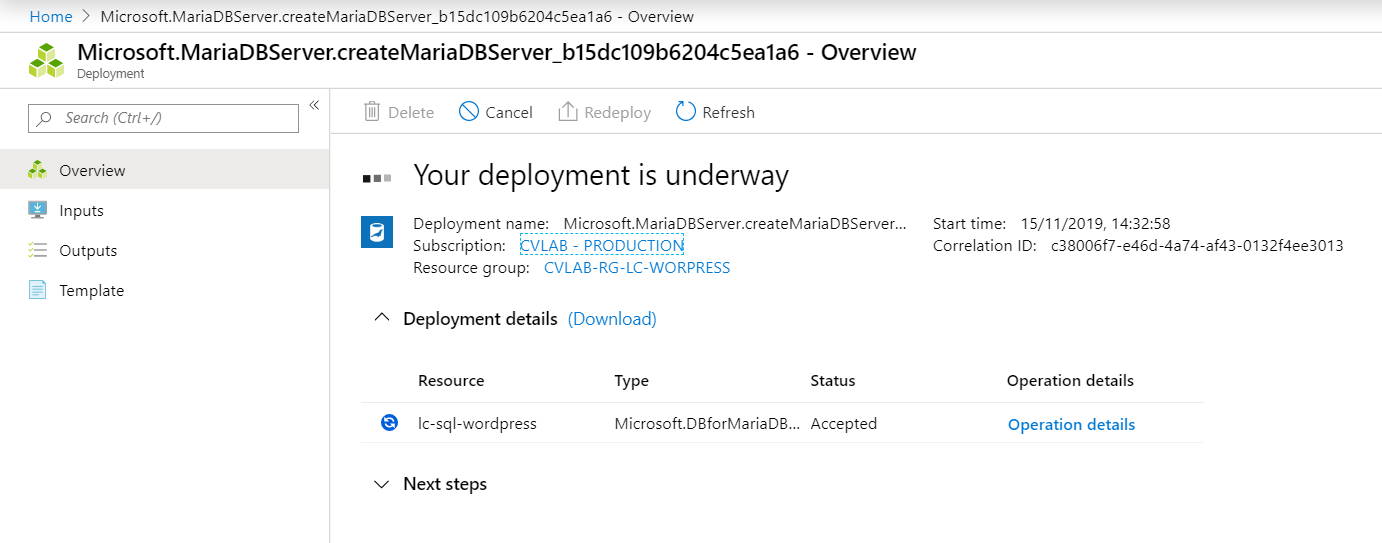Click the Resource column header
The height and width of the screenshot is (543, 1382).
point(451,380)
